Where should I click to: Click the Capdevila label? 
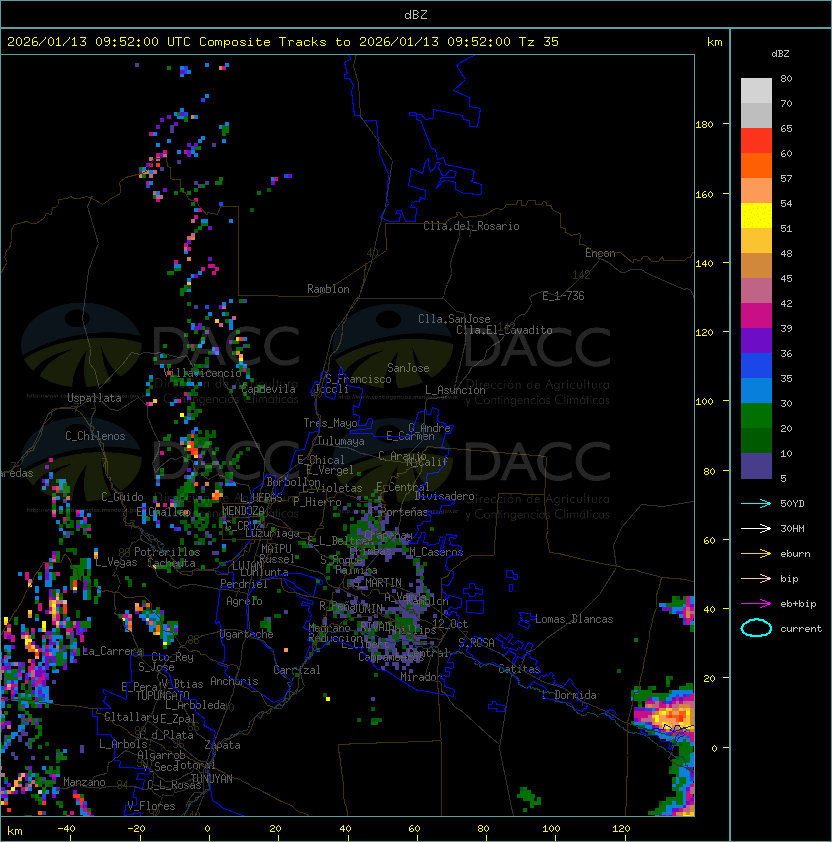pyautogui.click(x=269, y=389)
